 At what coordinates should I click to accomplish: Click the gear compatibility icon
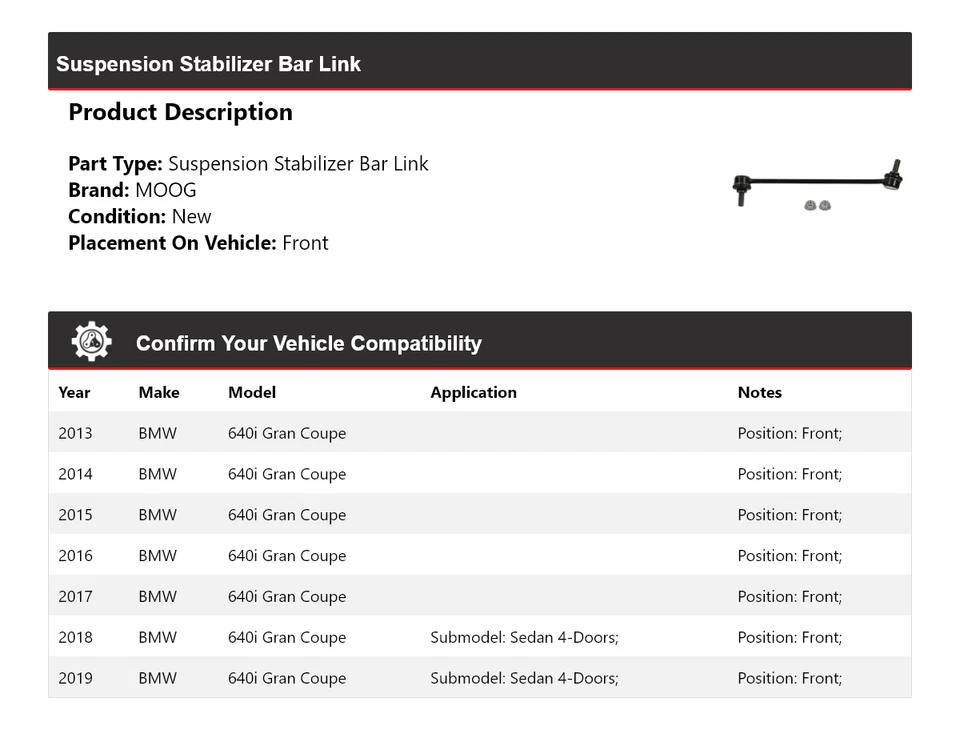[91, 342]
